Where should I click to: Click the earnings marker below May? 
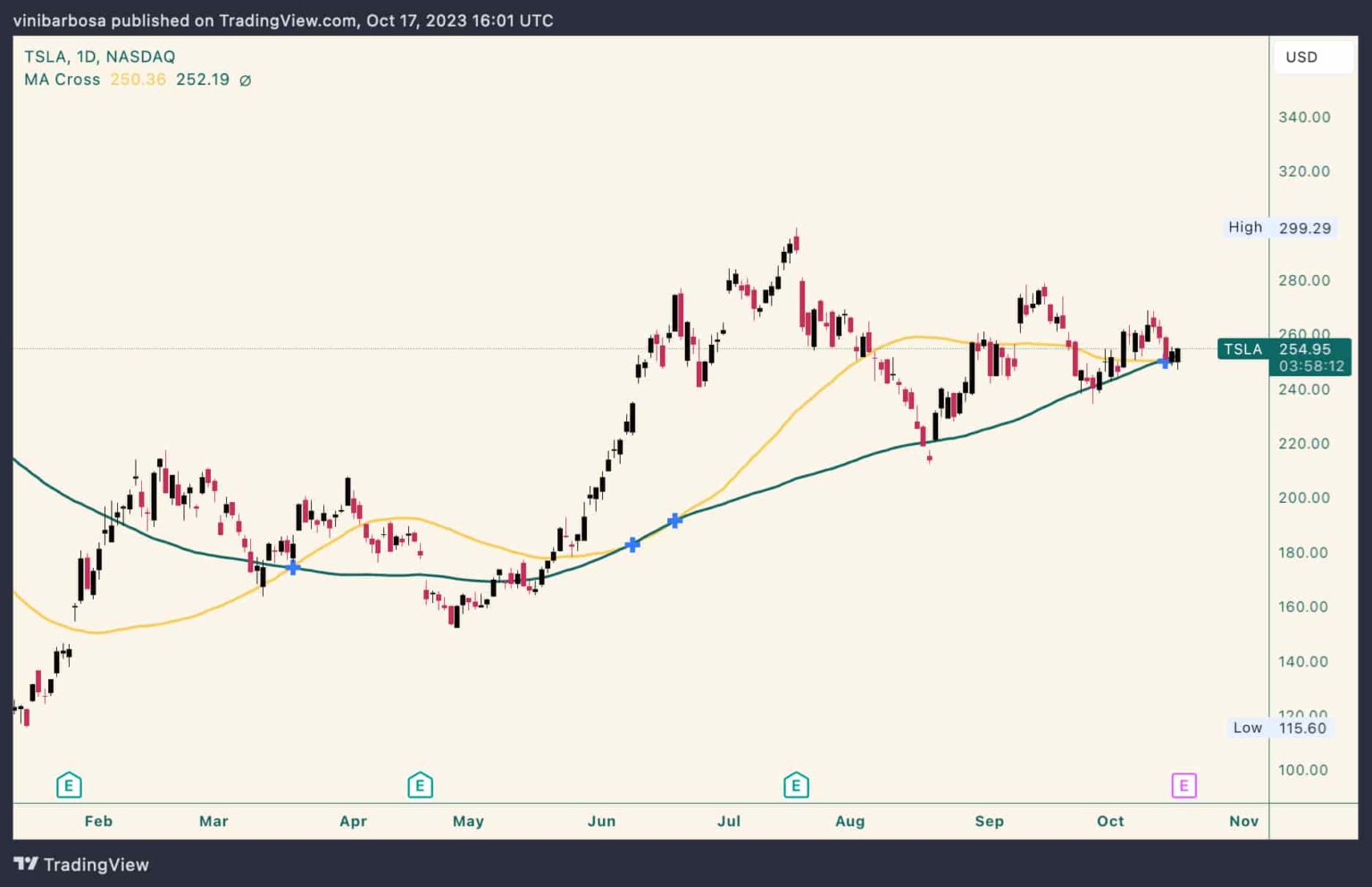[x=420, y=784]
